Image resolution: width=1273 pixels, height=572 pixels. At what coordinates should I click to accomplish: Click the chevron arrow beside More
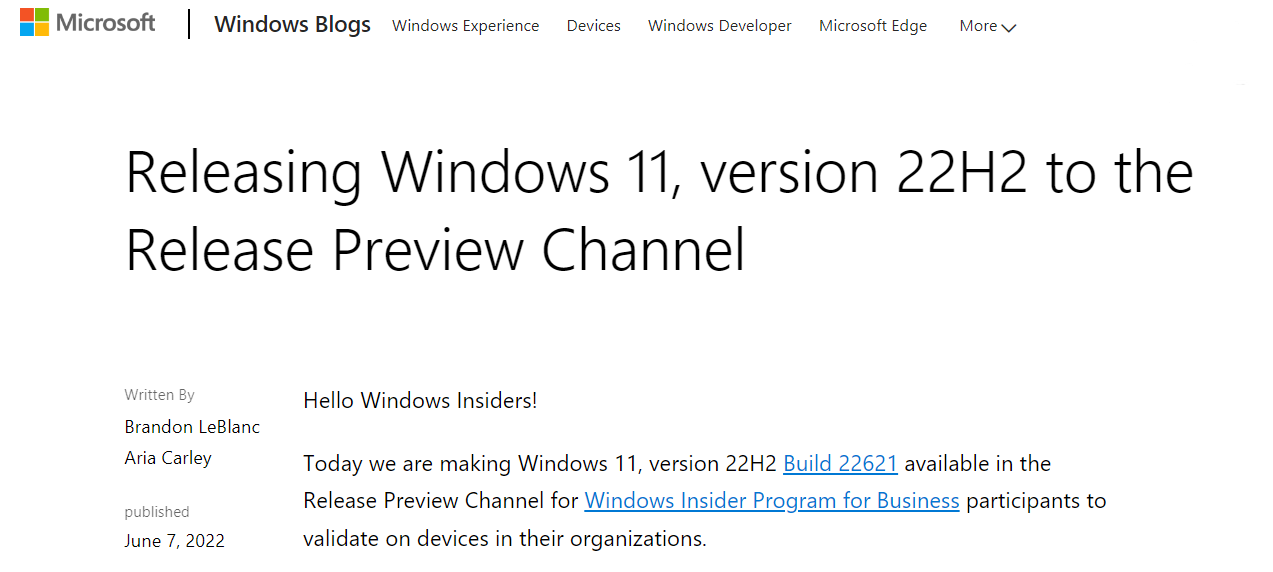click(x=1008, y=28)
